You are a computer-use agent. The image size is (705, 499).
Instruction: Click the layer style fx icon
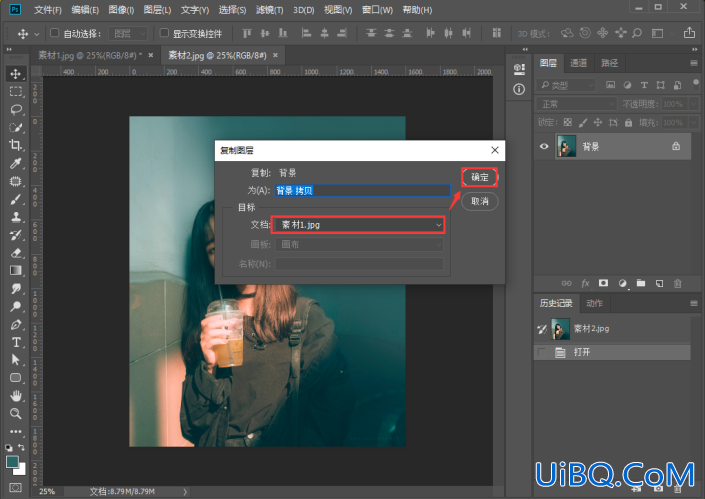click(585, 283)
